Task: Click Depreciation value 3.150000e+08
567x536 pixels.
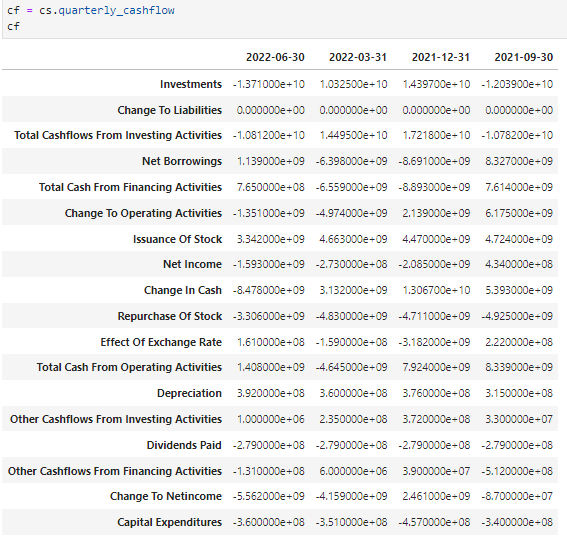Action: tap(519, 393)
